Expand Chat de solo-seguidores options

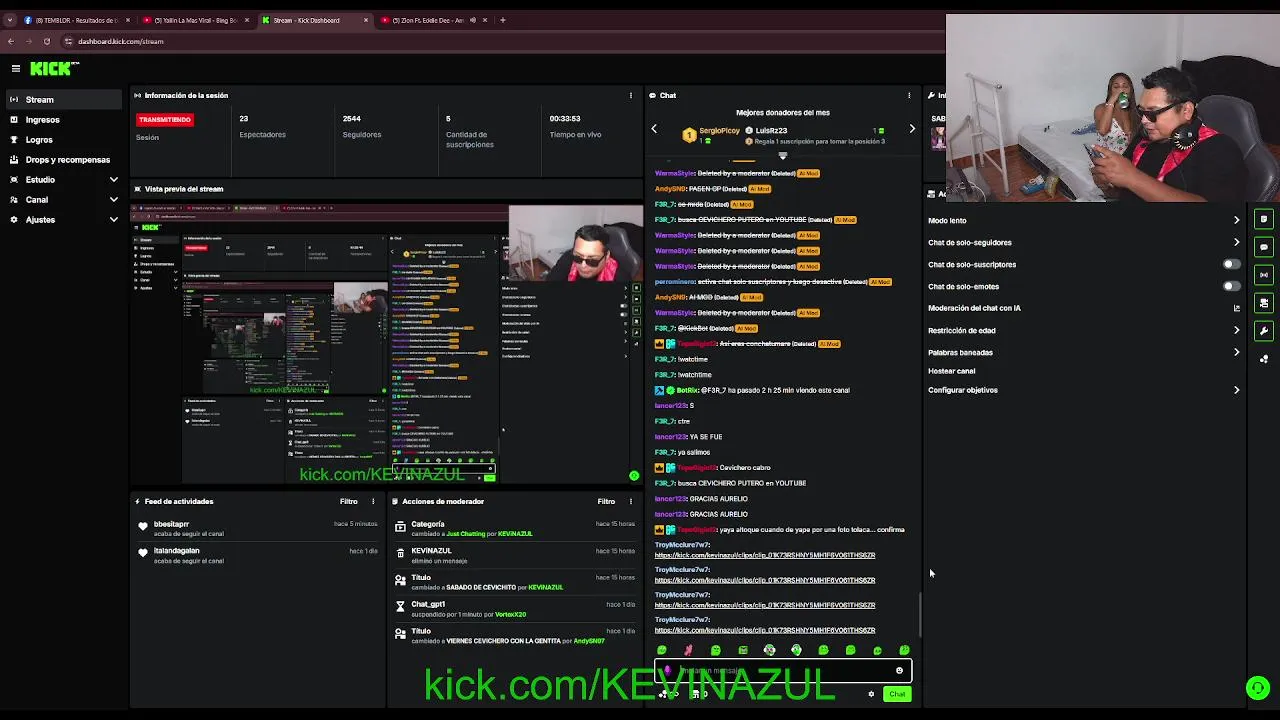click(1236, 242)
